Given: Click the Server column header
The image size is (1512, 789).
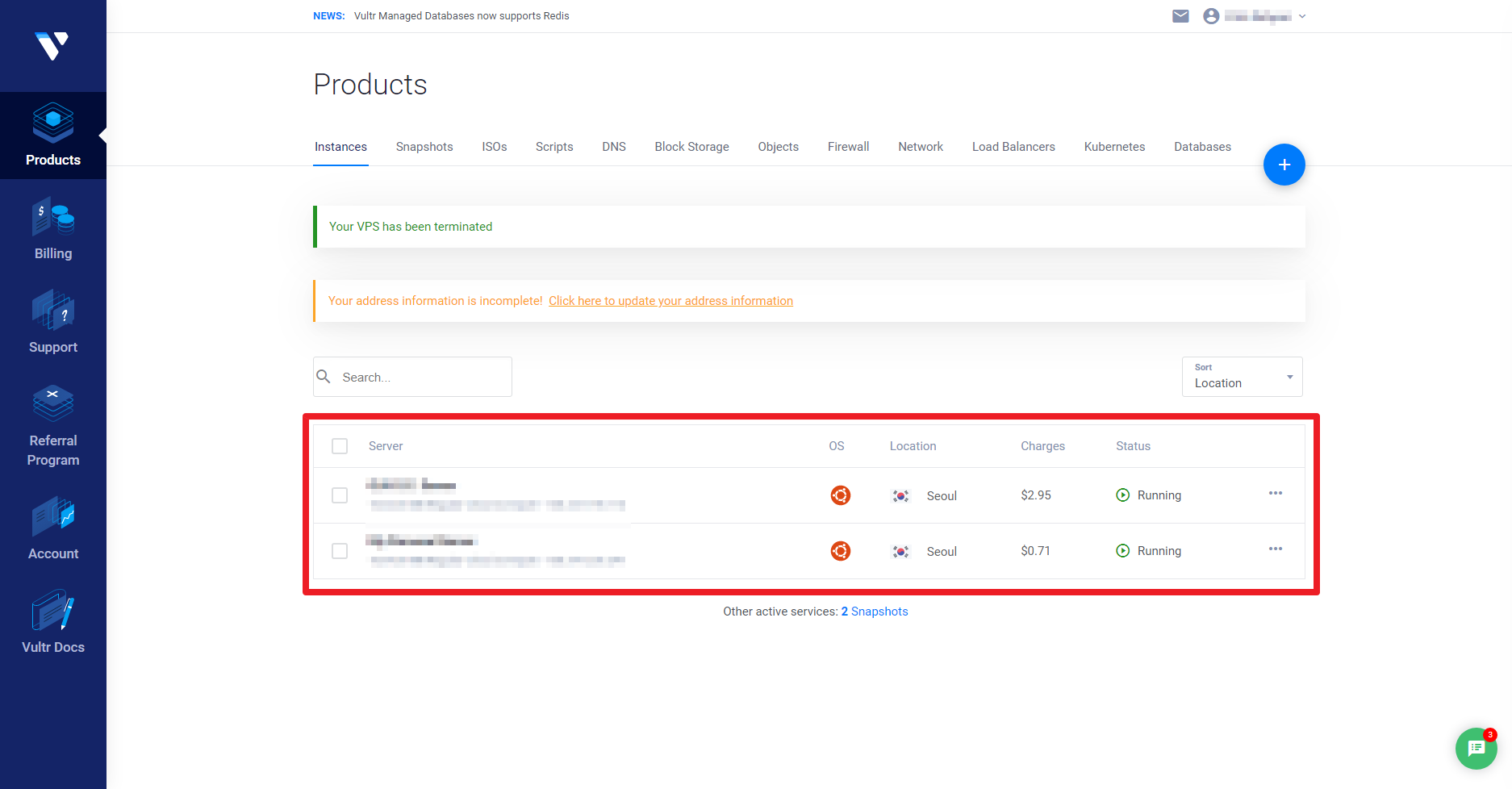Looking at the screenshot, I should (x=386, y=446).
